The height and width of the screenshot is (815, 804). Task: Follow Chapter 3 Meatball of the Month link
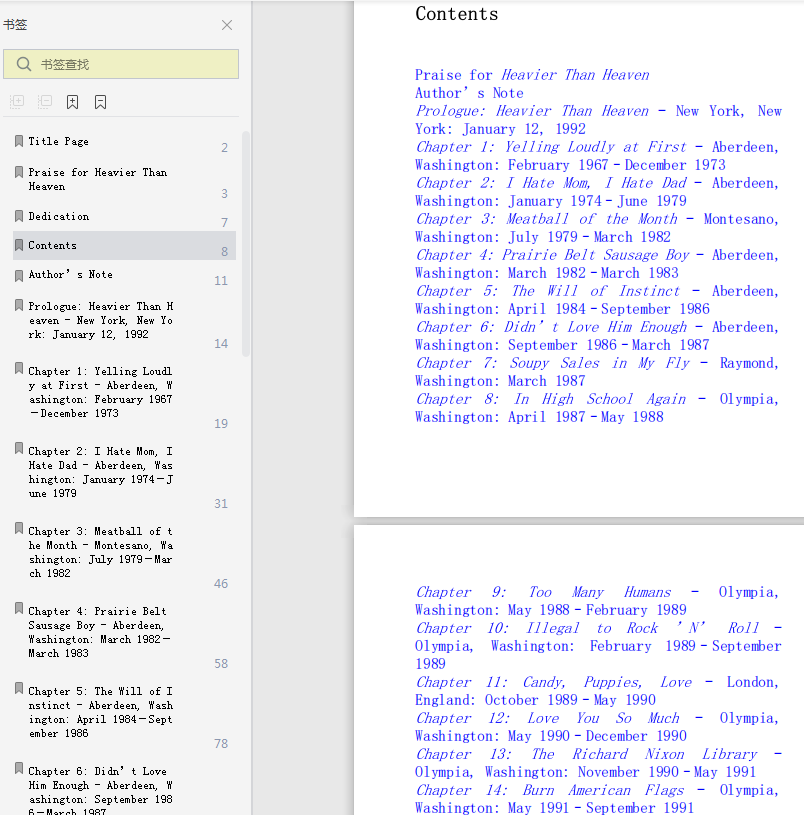(x=597, y=228)
